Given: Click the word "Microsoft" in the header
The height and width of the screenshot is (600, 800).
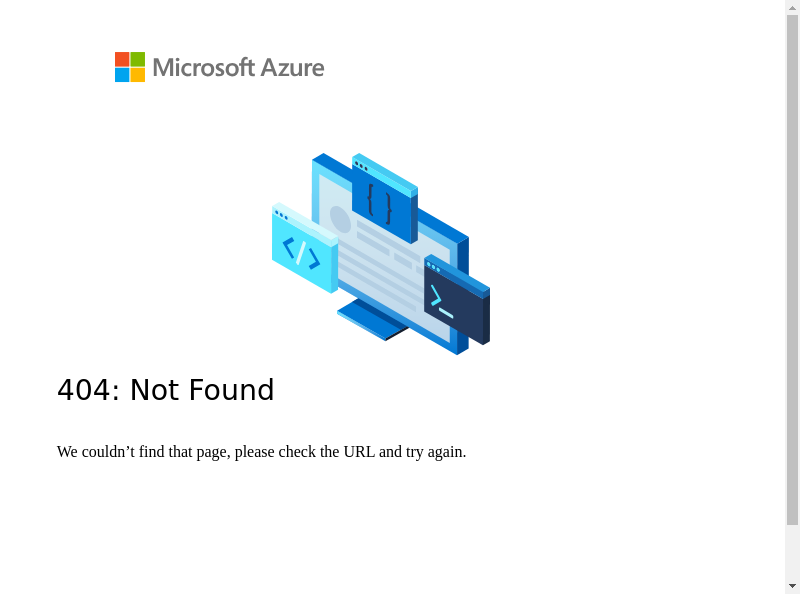Looking at the screenshot, I should (x=204, y=68).
